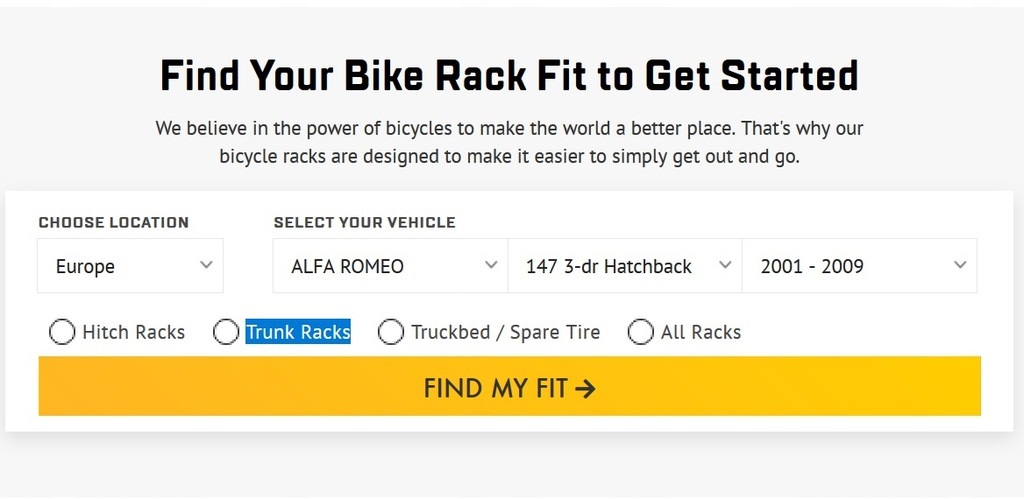The image size is (1024, 499).
Task: Choose the Trunk Racks radio circle
Action: (226, 332)
